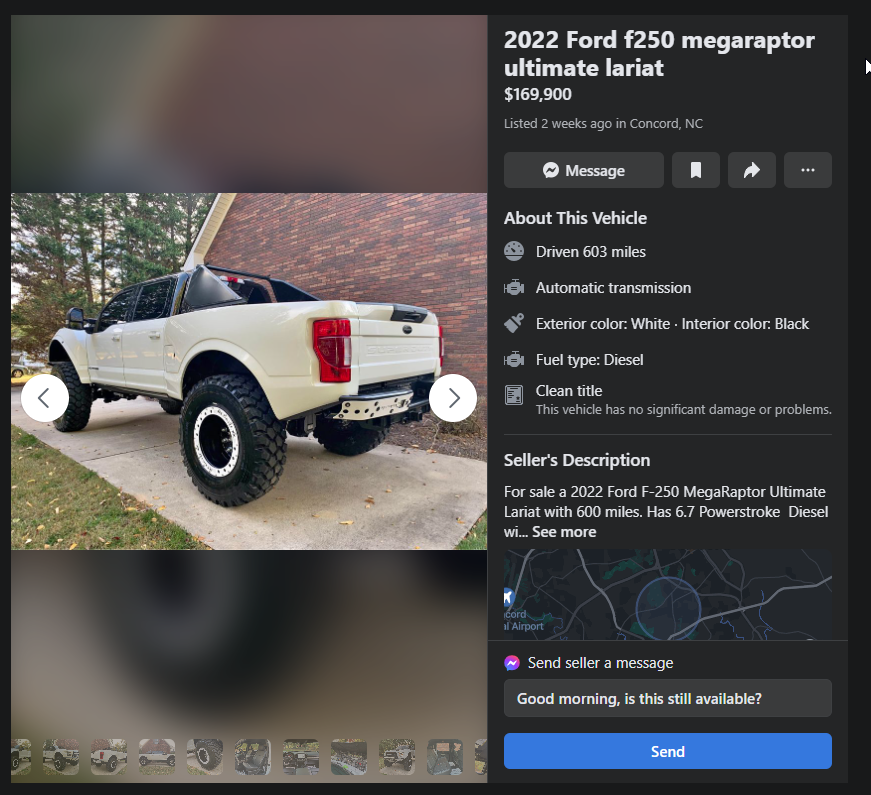Open the location map preview
871x795 pixels.
[668, 594]
